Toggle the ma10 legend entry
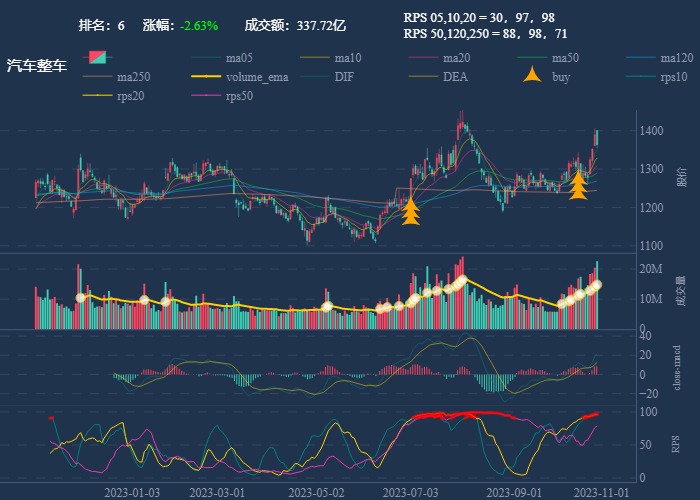Image resolution: width=700 pixels, height=500 pixels. coord(314,58)
